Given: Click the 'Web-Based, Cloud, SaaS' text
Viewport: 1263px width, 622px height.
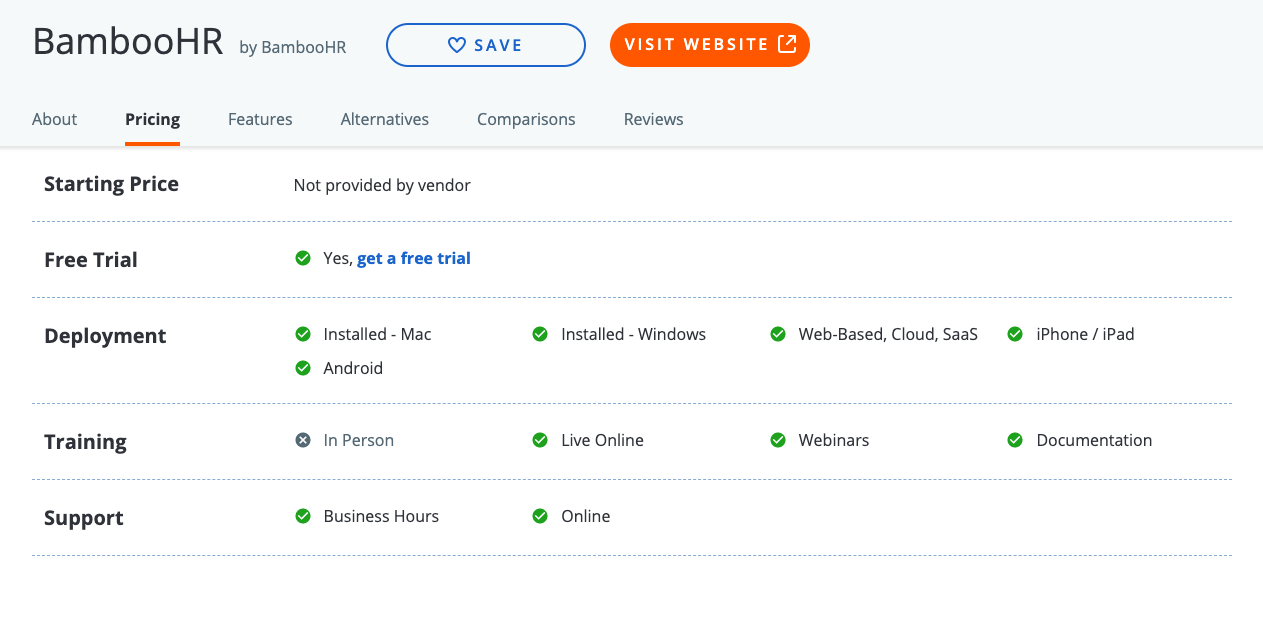Looking at the screenshot, I should (x=888, y=334).
